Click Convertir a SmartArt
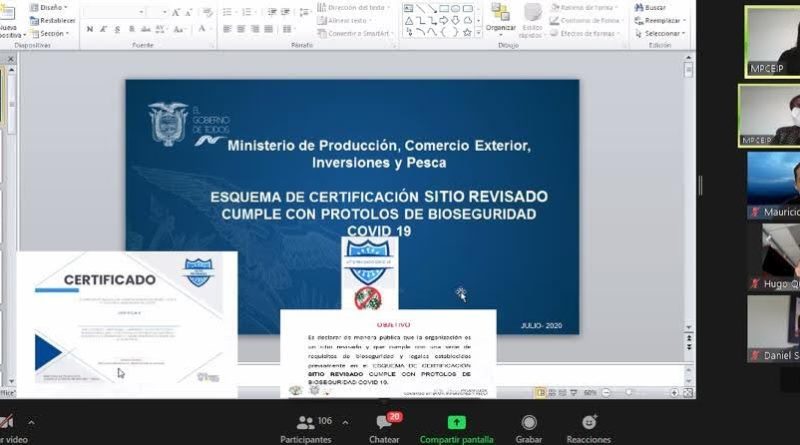800x445 pixels. [356, 33]
